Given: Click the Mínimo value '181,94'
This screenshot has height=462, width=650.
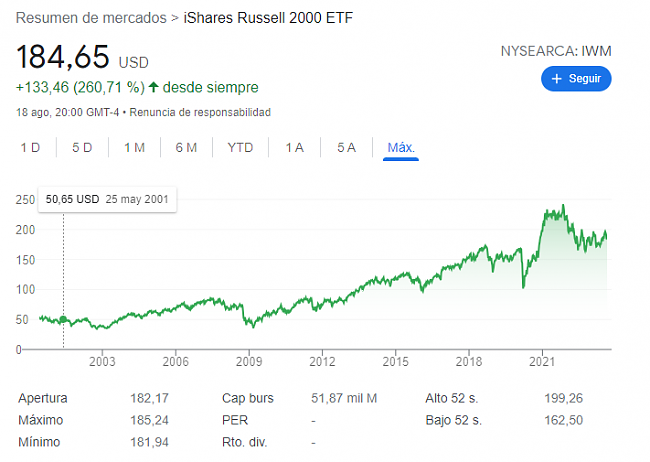Looking at the screenshot, I should [149, 442].
